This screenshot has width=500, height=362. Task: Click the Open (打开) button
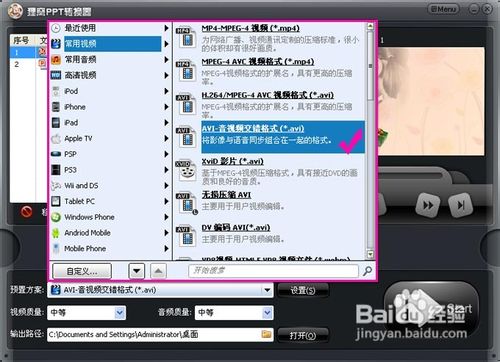pyautogui.click(x=303, y=335)
